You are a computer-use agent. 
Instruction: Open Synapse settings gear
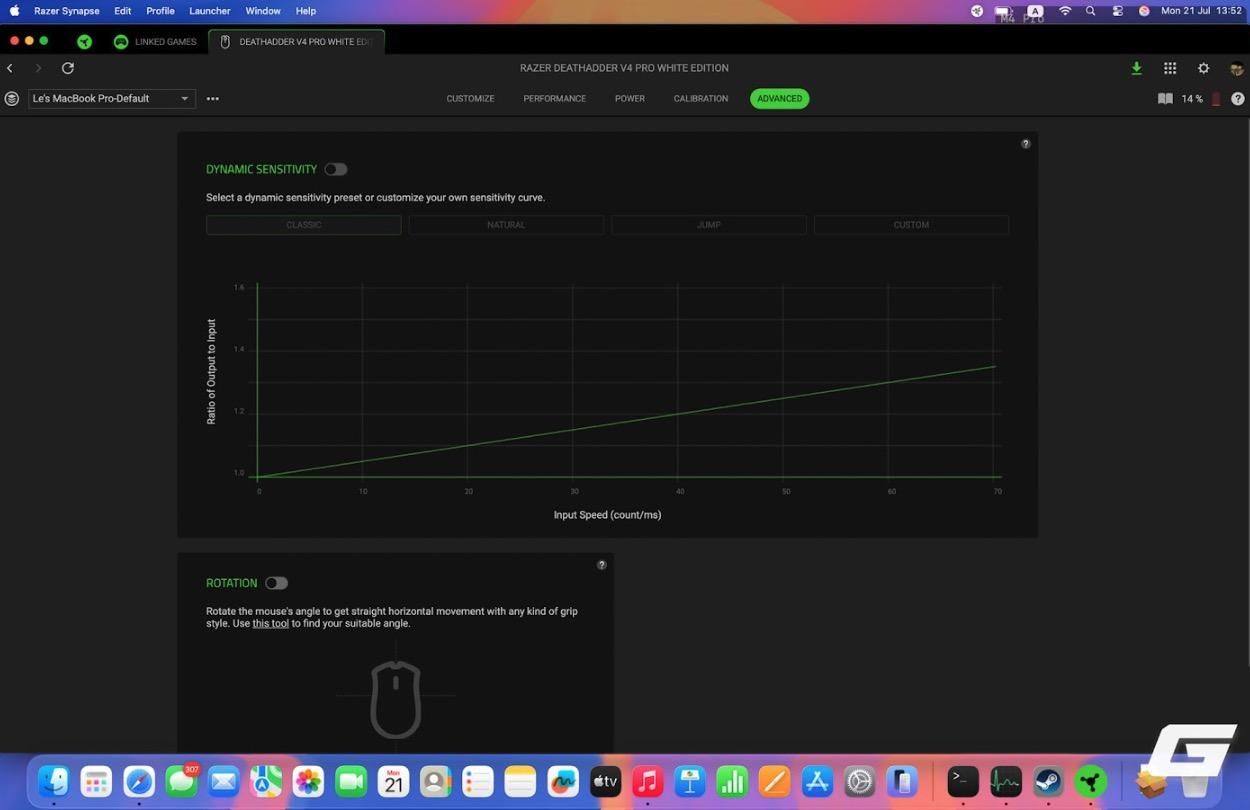(x=1204, y=68)
